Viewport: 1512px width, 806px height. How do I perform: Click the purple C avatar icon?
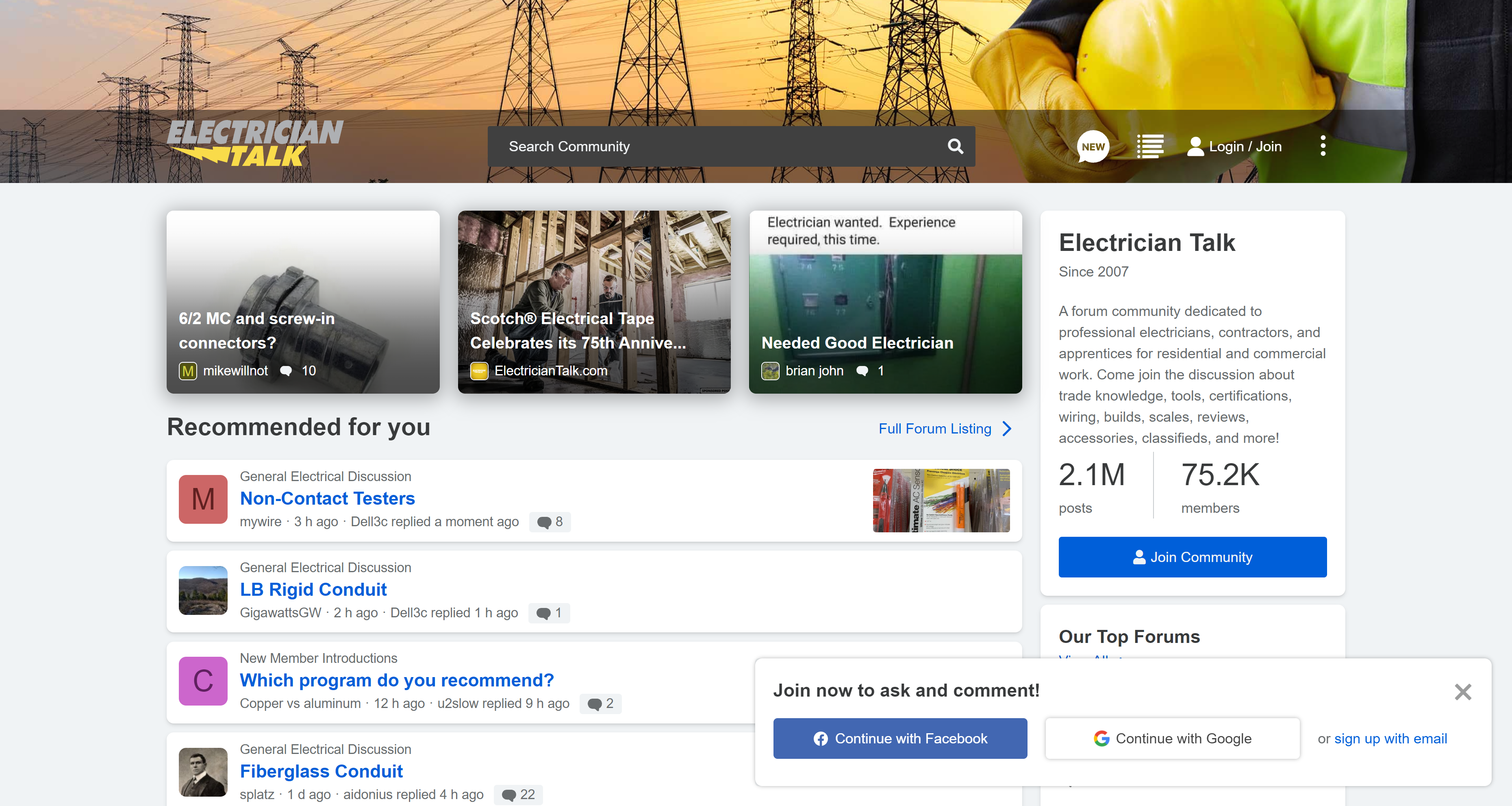click(x=202, y=681)
